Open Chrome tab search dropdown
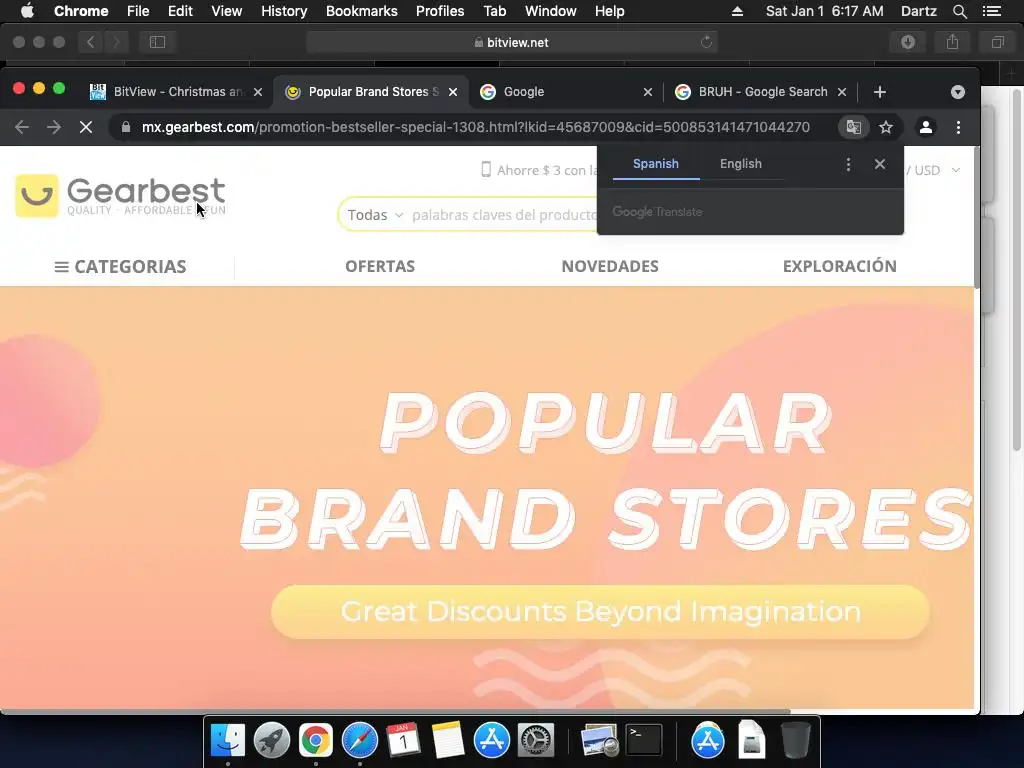 (x=957, y=92)
